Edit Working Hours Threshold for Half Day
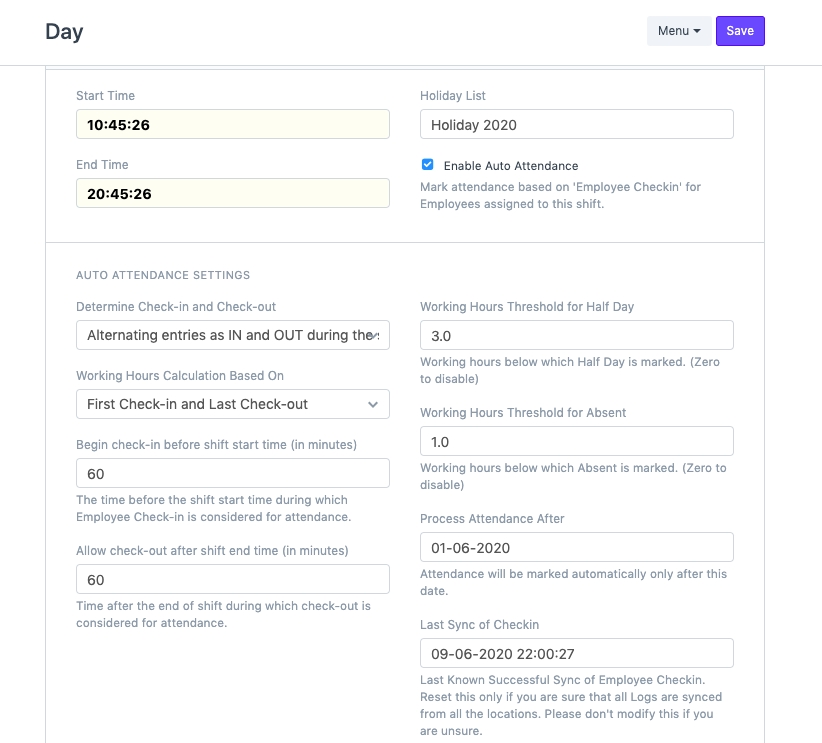Viewport: 822px width, 743px height. tap(576, 335)
